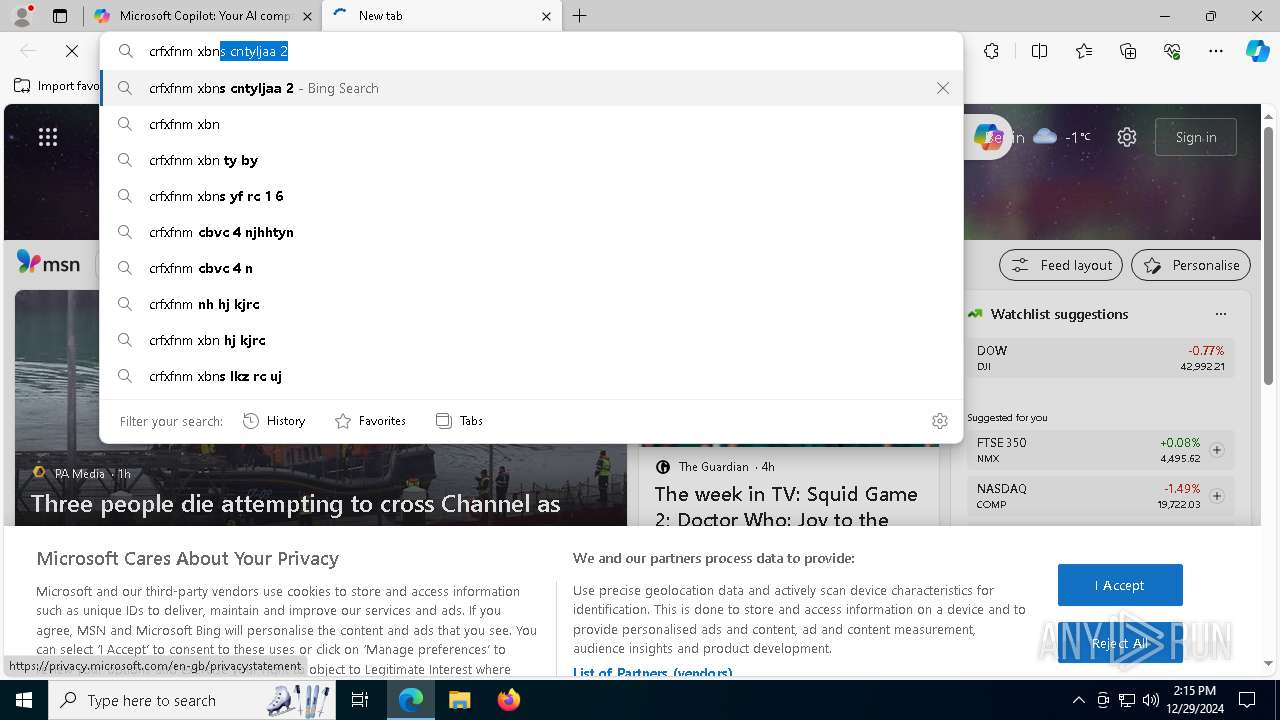Open the Import favourites bookmark item
This screenshot has height=720, width=1280.
(x=56, y=86)
